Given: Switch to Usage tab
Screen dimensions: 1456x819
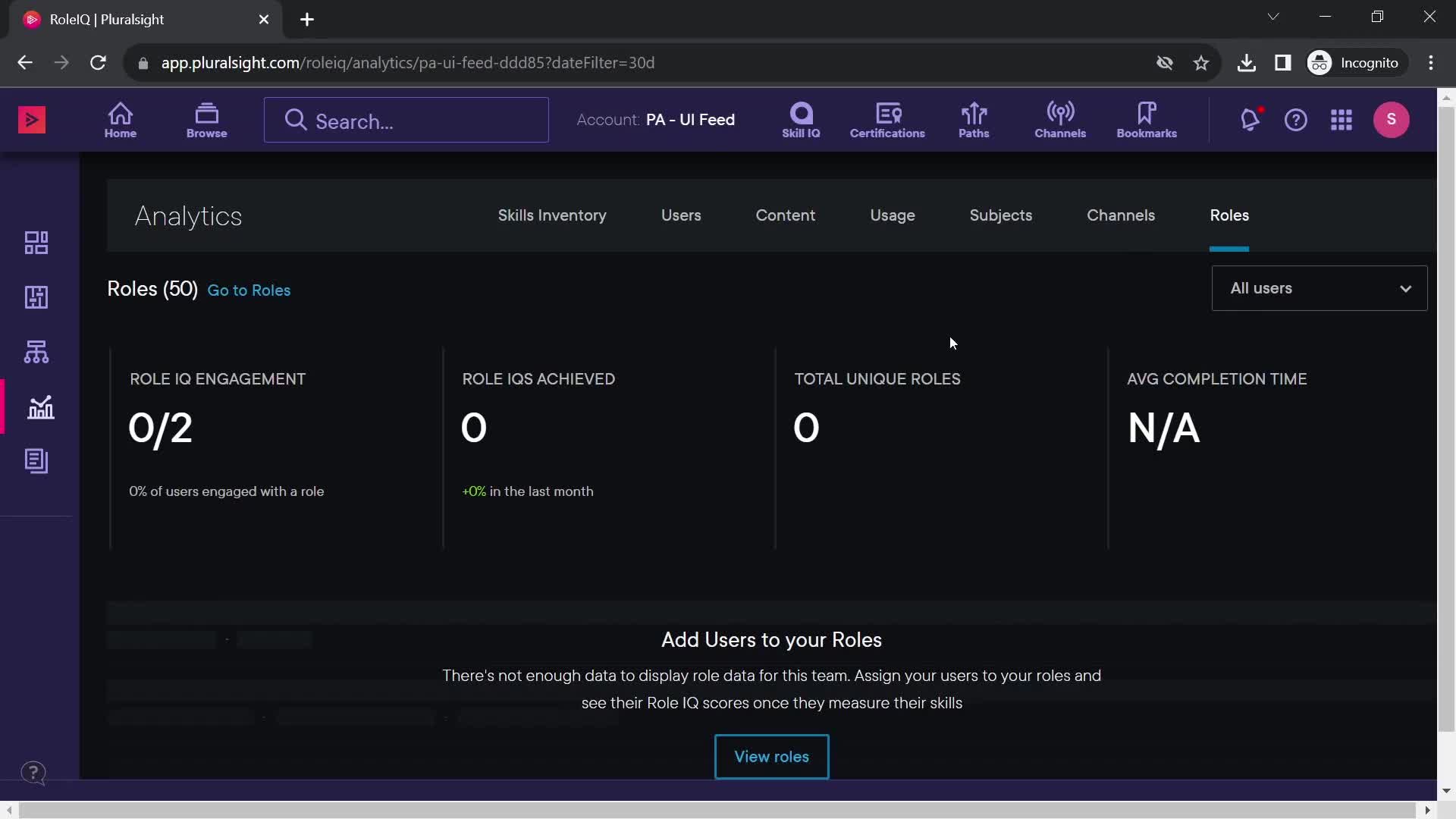Looking at the screenshot, I should coord(893,215).
